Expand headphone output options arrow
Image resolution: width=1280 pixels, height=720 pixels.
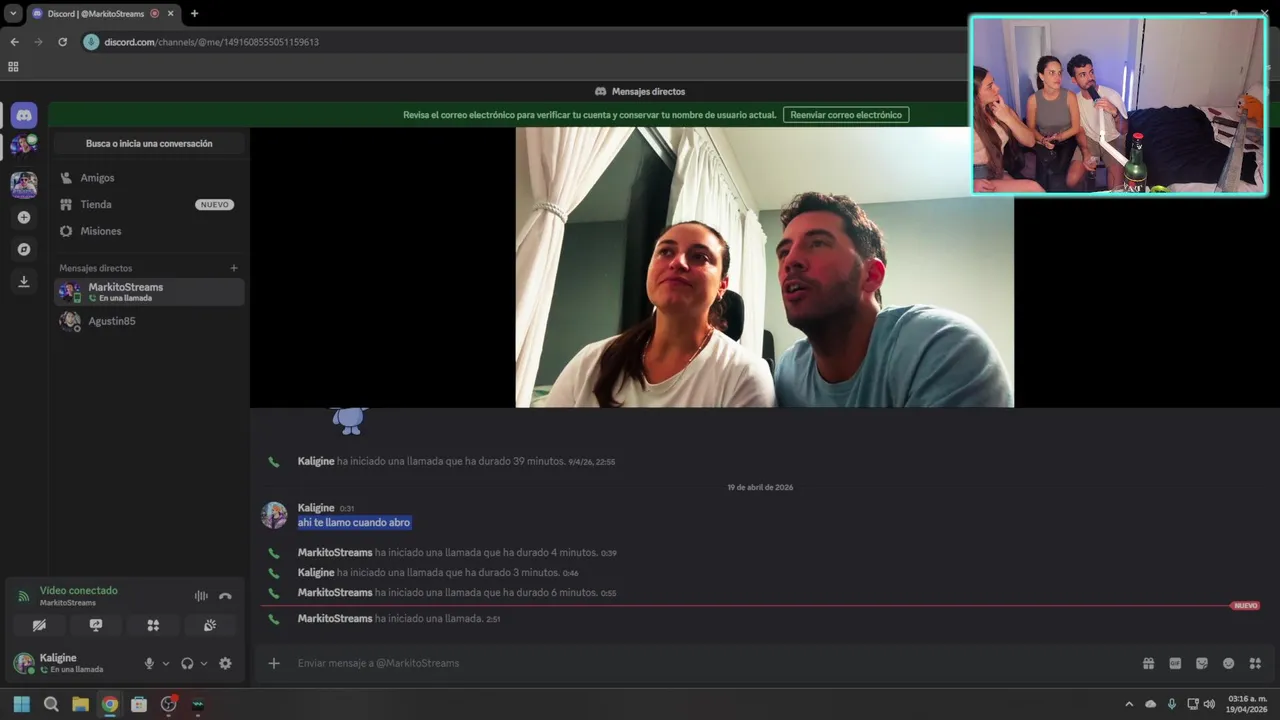204,663
